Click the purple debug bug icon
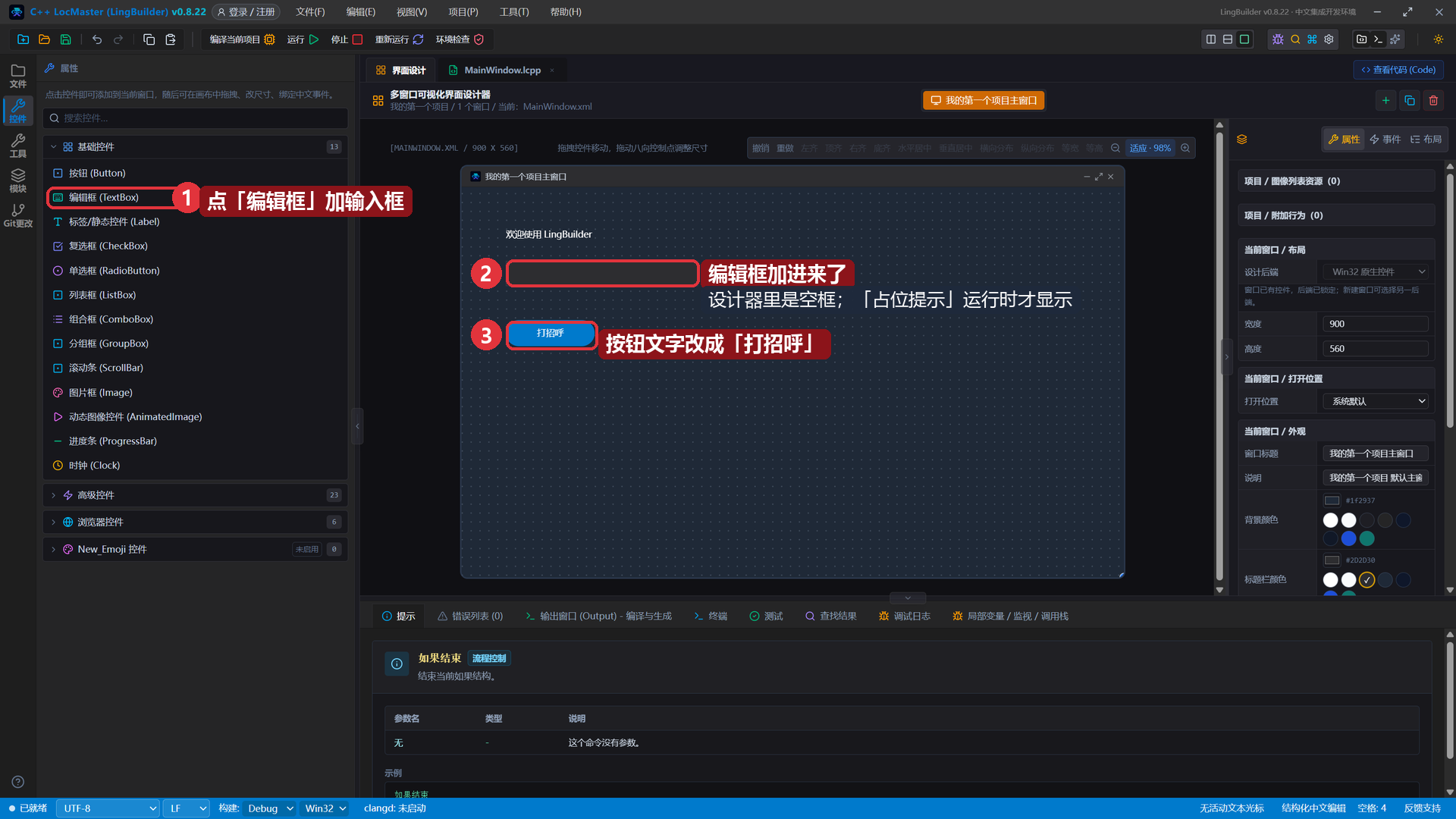The height and width of the screenshot is (819, 1456). [x=1278, y=39]
